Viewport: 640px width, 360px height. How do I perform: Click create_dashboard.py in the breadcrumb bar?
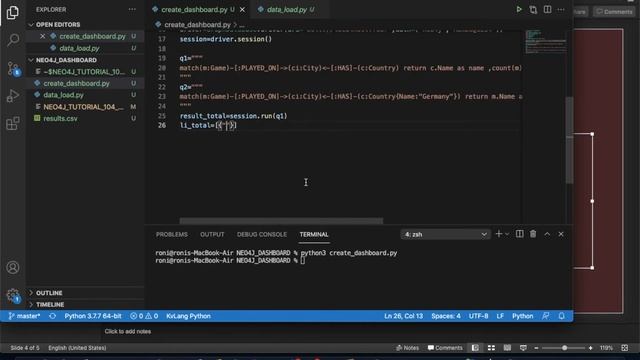(197, 25)
